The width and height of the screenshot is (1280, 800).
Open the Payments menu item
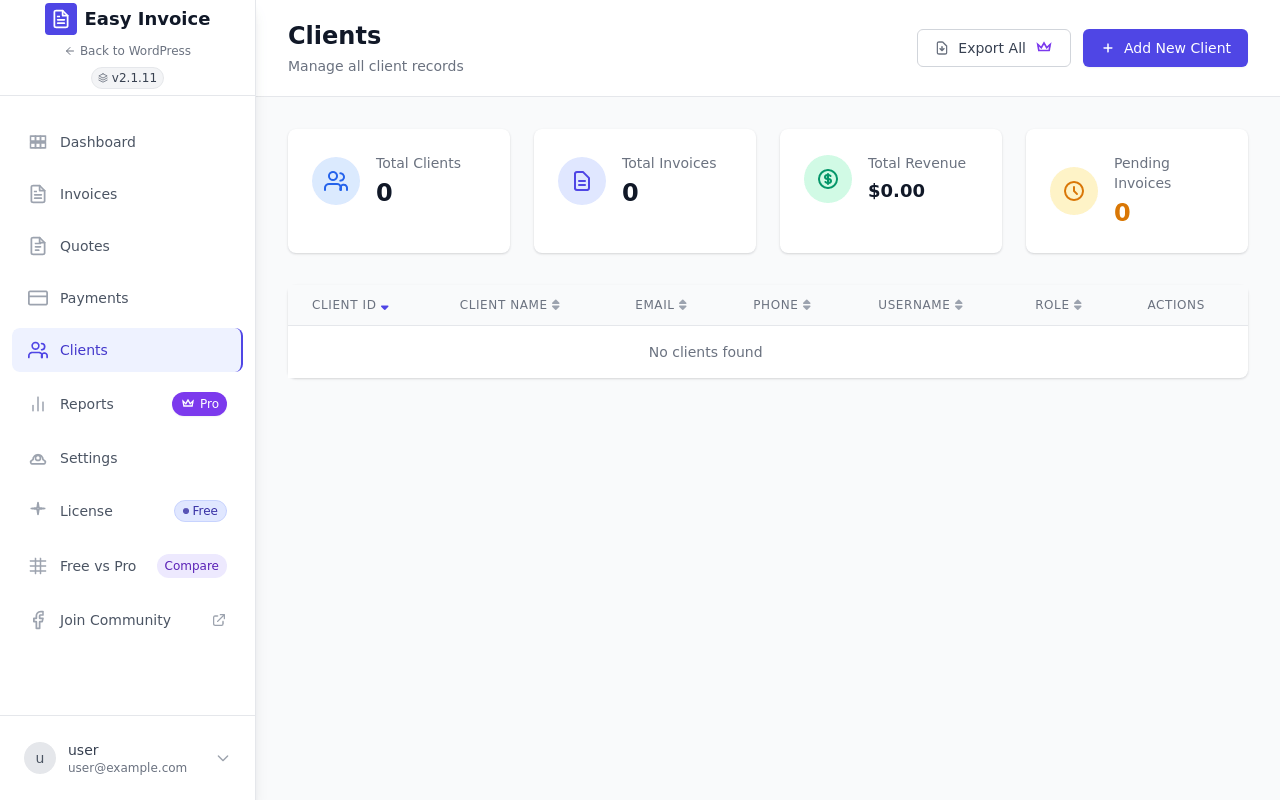point(127,298)
